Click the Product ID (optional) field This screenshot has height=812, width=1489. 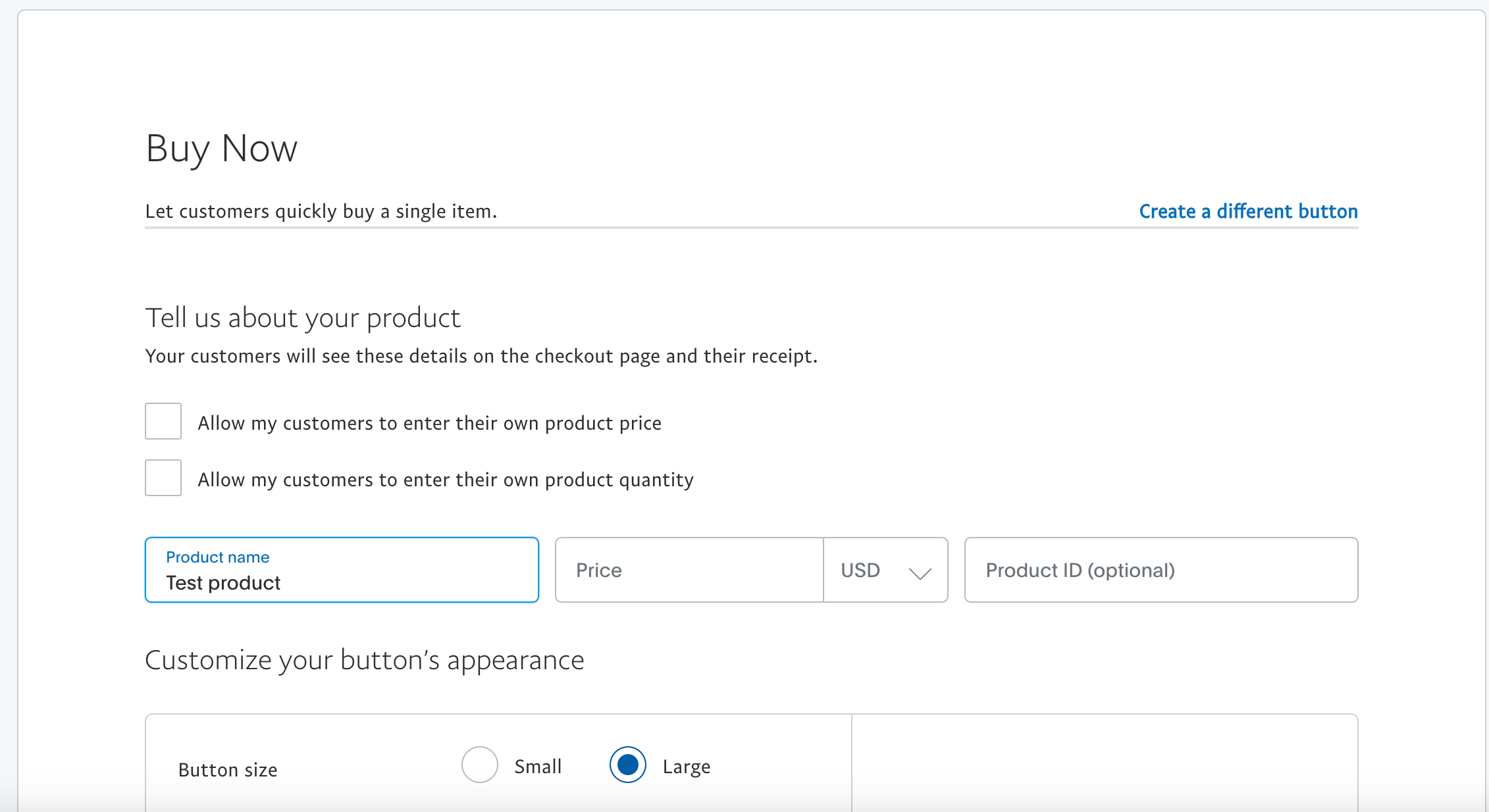tap(1161, 570)
